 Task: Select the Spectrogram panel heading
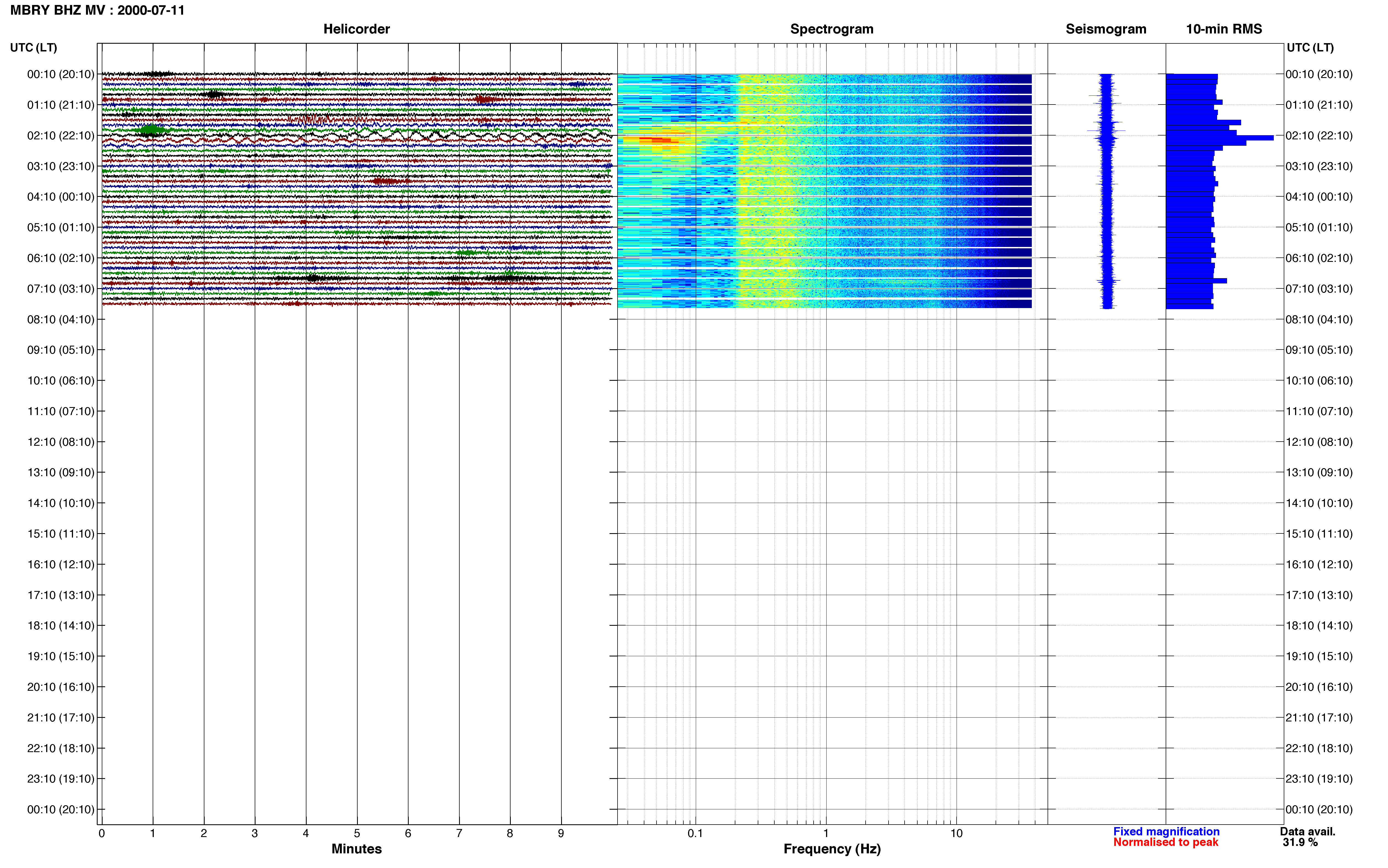tap(832, 29)
